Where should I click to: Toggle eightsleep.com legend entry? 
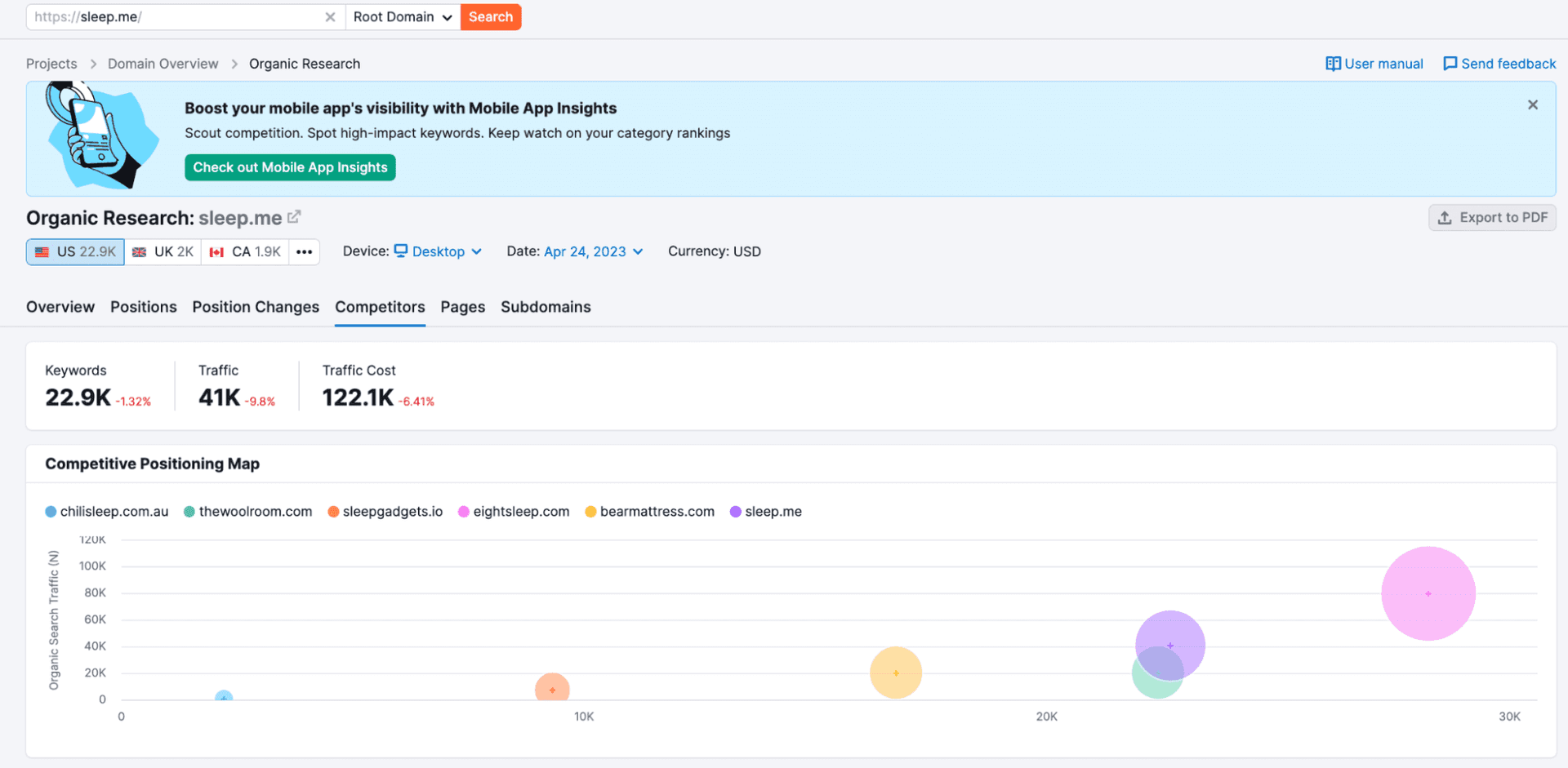514,512
